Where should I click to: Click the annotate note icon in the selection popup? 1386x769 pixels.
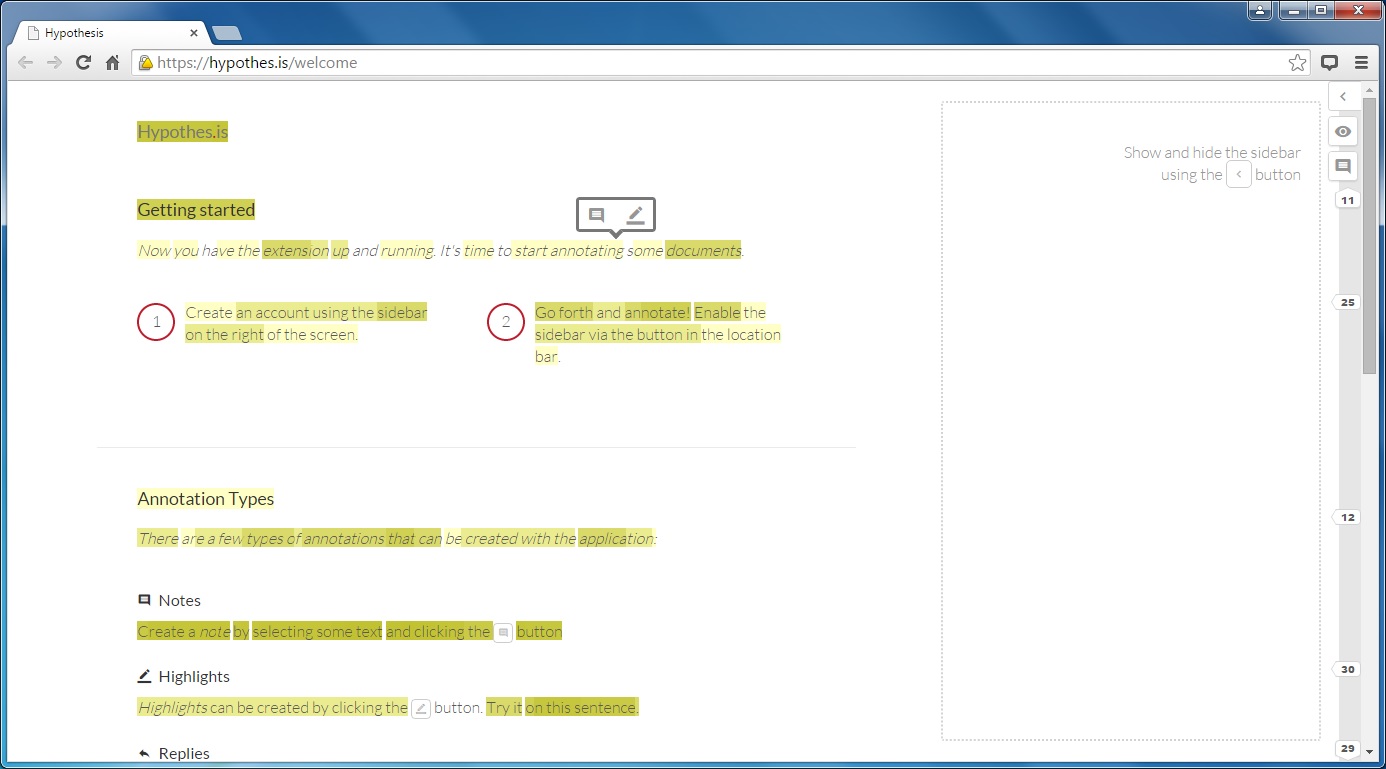[x=597, y=215]
